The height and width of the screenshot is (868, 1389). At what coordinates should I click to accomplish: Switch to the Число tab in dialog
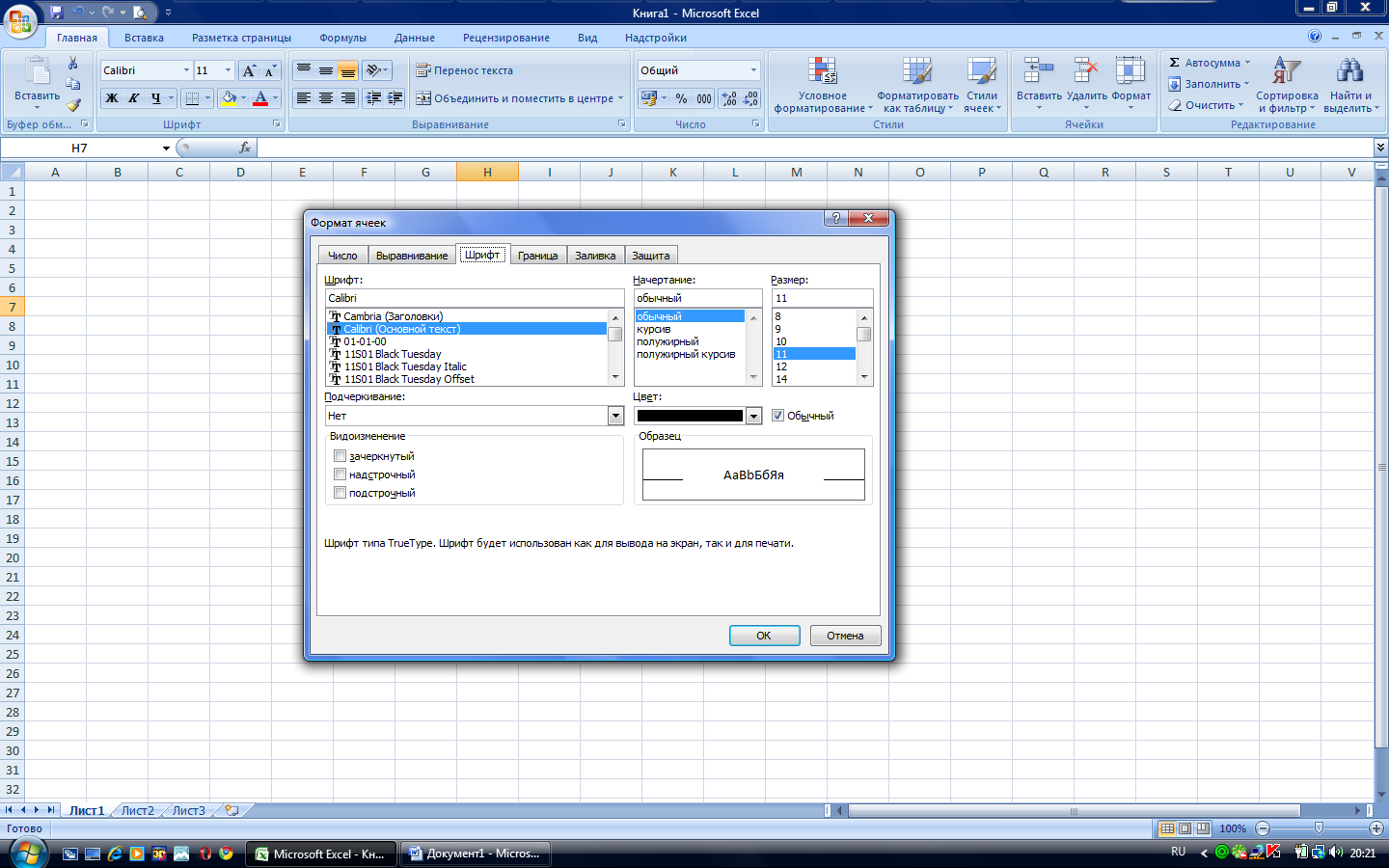(342, 256)
